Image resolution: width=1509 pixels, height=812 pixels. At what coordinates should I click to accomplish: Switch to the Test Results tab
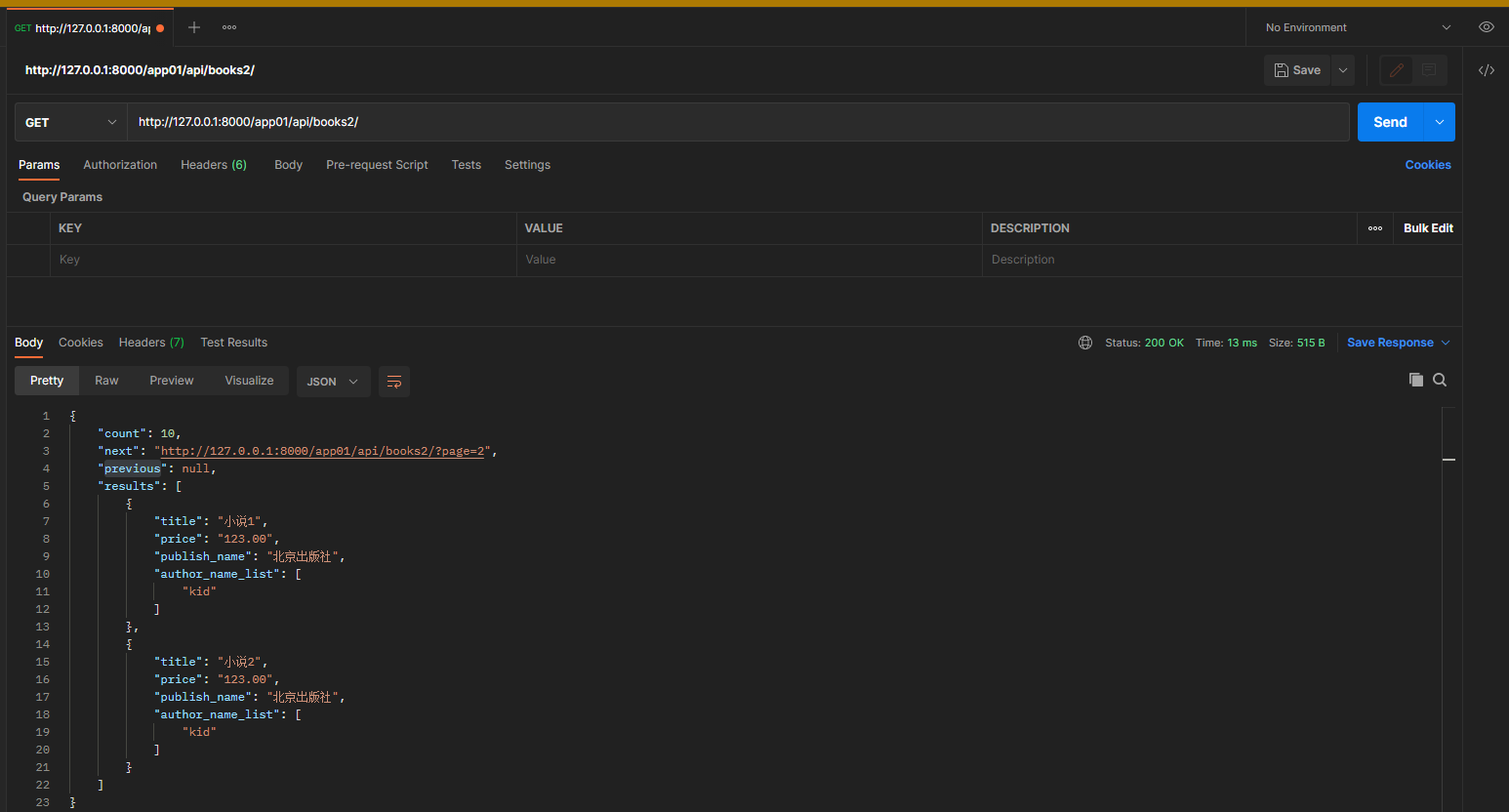click(233, 343)
